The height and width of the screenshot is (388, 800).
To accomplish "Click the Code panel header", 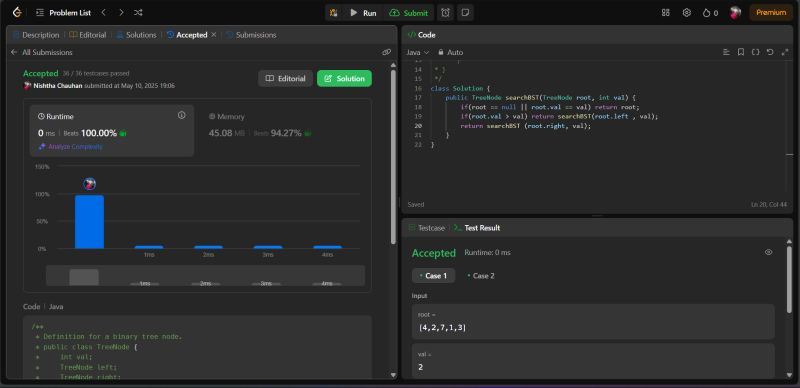I will coord(421,35).
